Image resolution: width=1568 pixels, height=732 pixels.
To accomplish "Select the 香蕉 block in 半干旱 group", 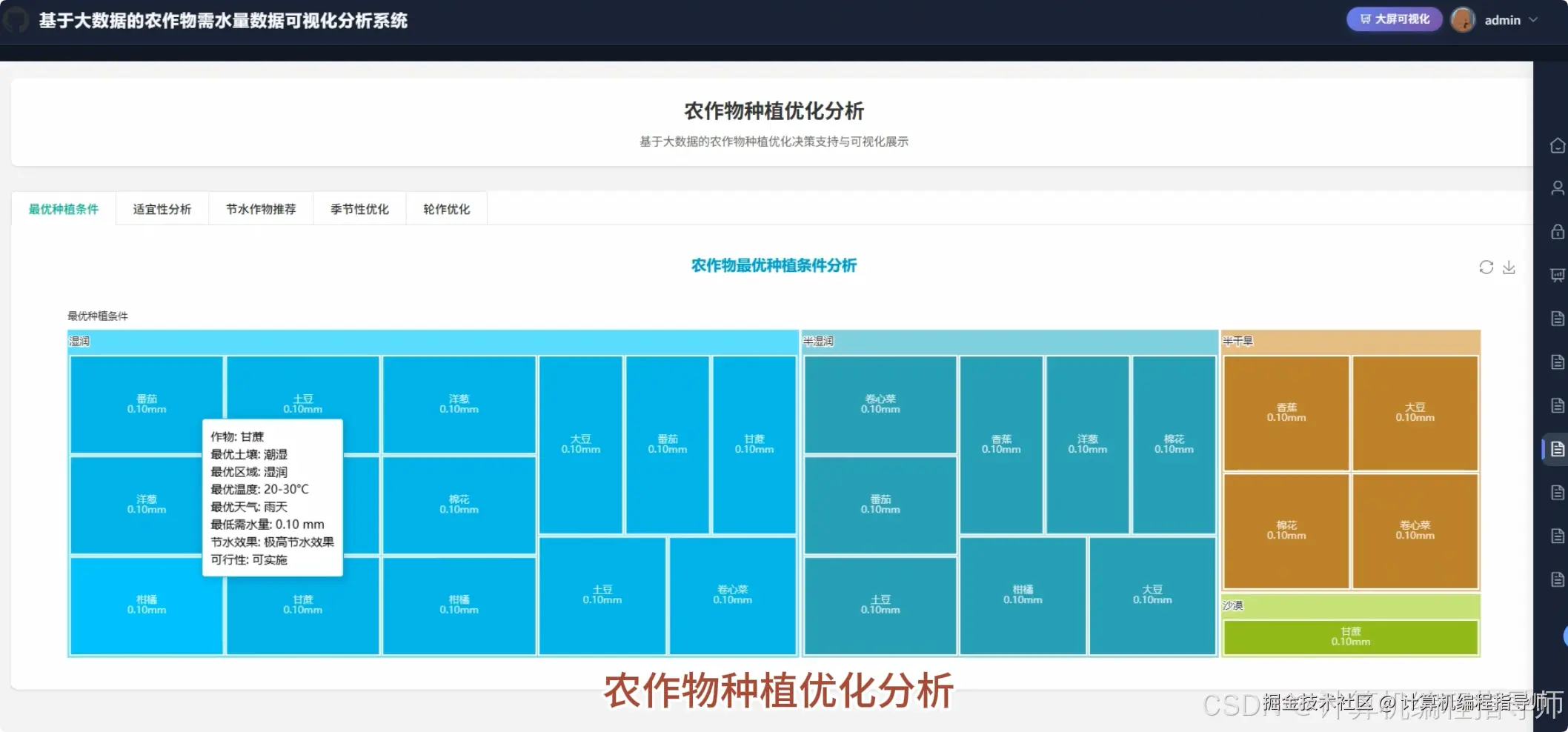I will click(x=1286, y=413).
